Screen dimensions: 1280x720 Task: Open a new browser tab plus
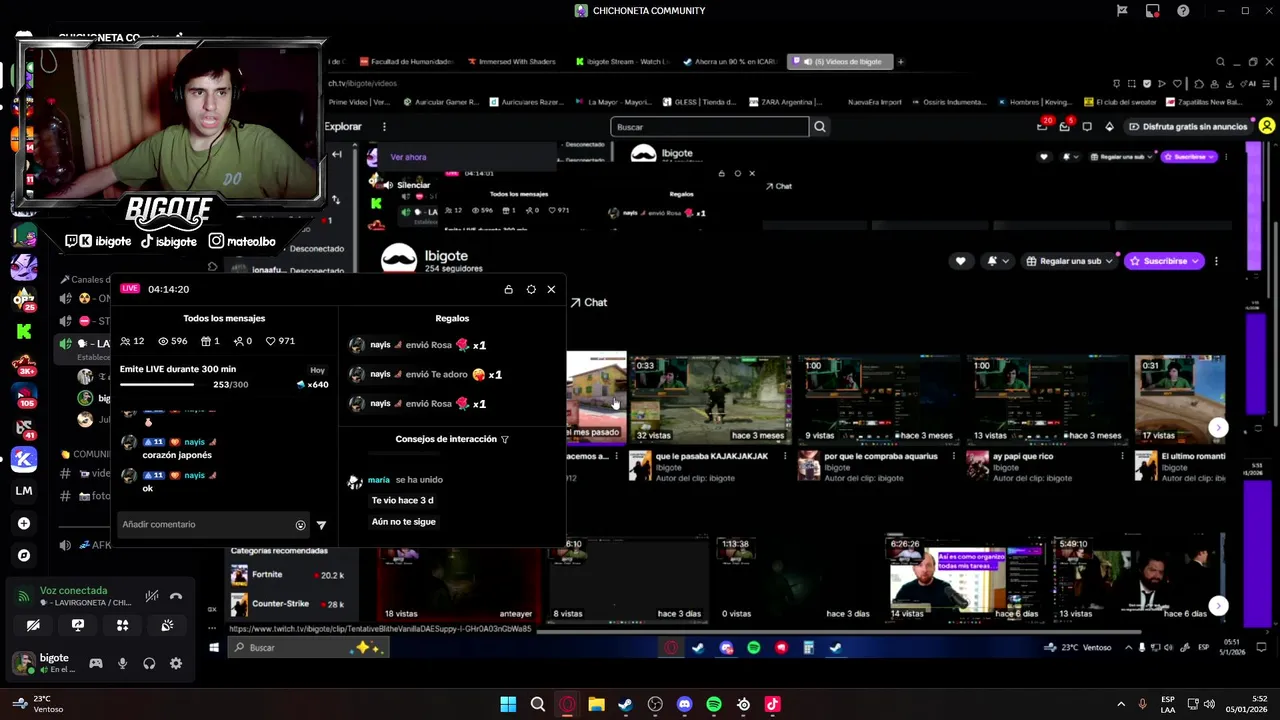pos(900,62)
